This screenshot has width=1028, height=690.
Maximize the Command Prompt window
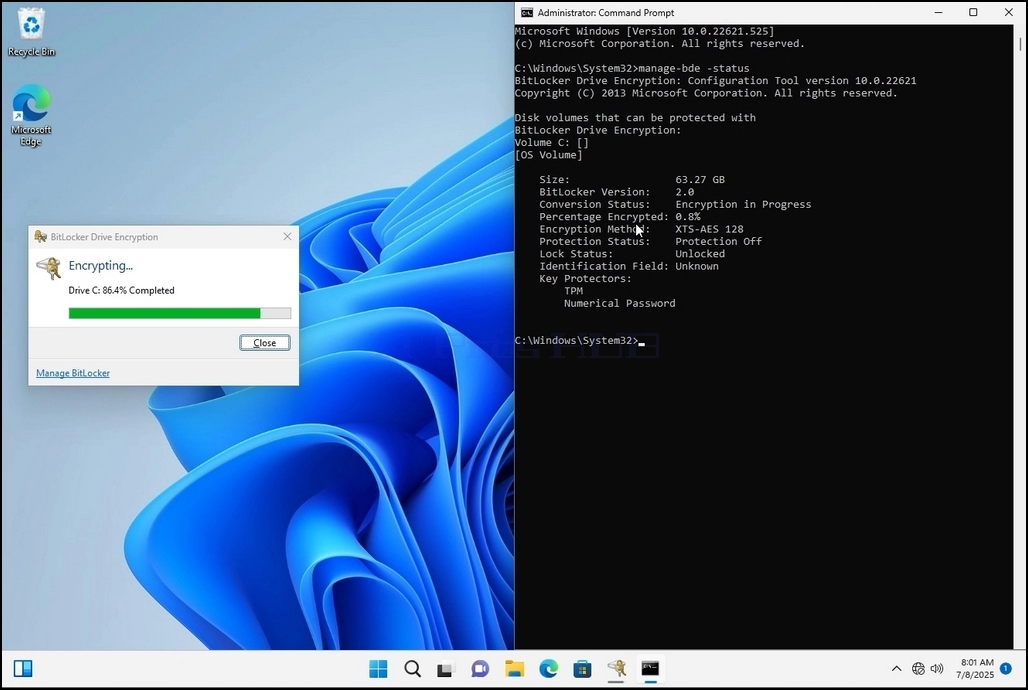coord(974,12)
